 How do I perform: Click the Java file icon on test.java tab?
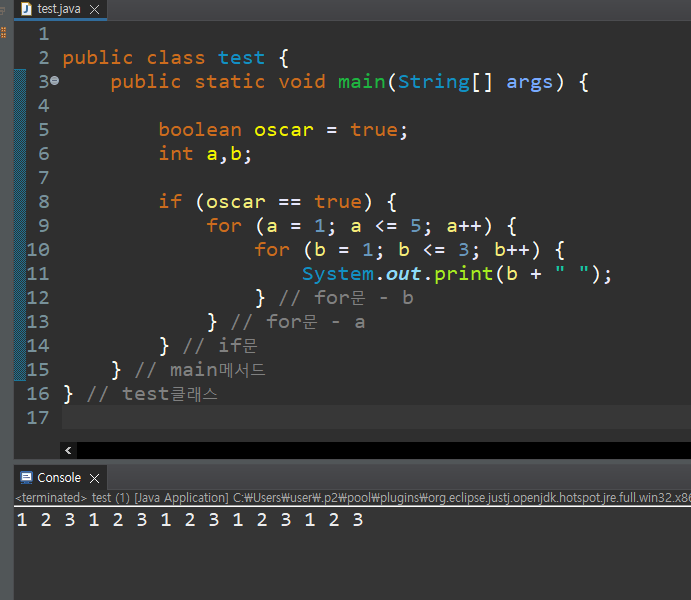click(27, 9)
